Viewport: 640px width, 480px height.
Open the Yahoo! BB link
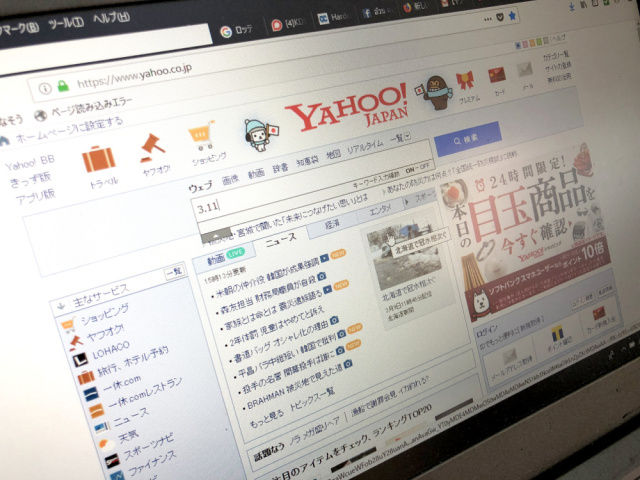coord(30,163)
